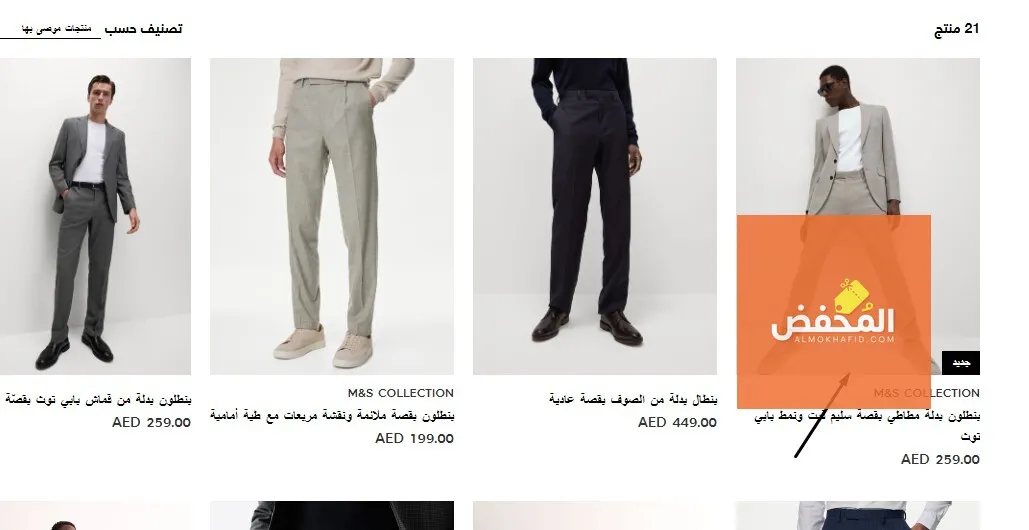Open the puppytooth fabric suit trousers title

[97, 399]
